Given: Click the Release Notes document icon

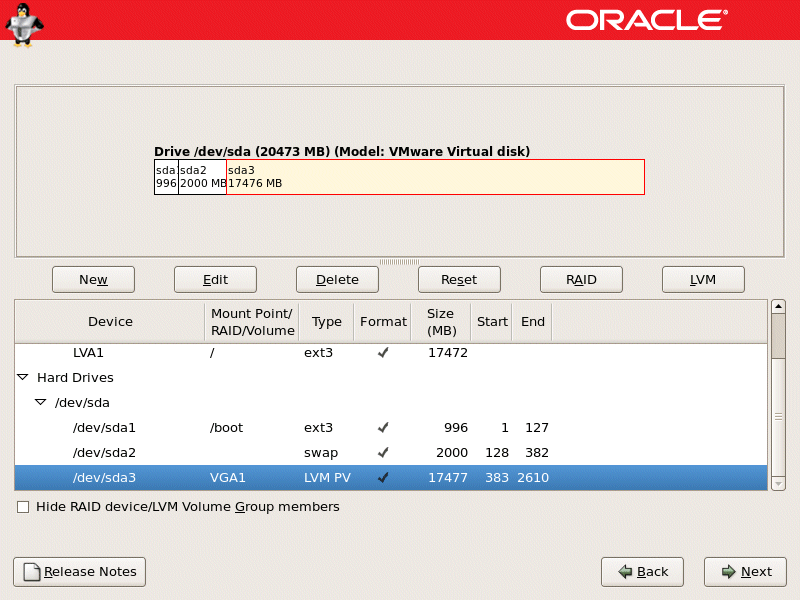Looking at the screenshot, I should coord(32,572).
